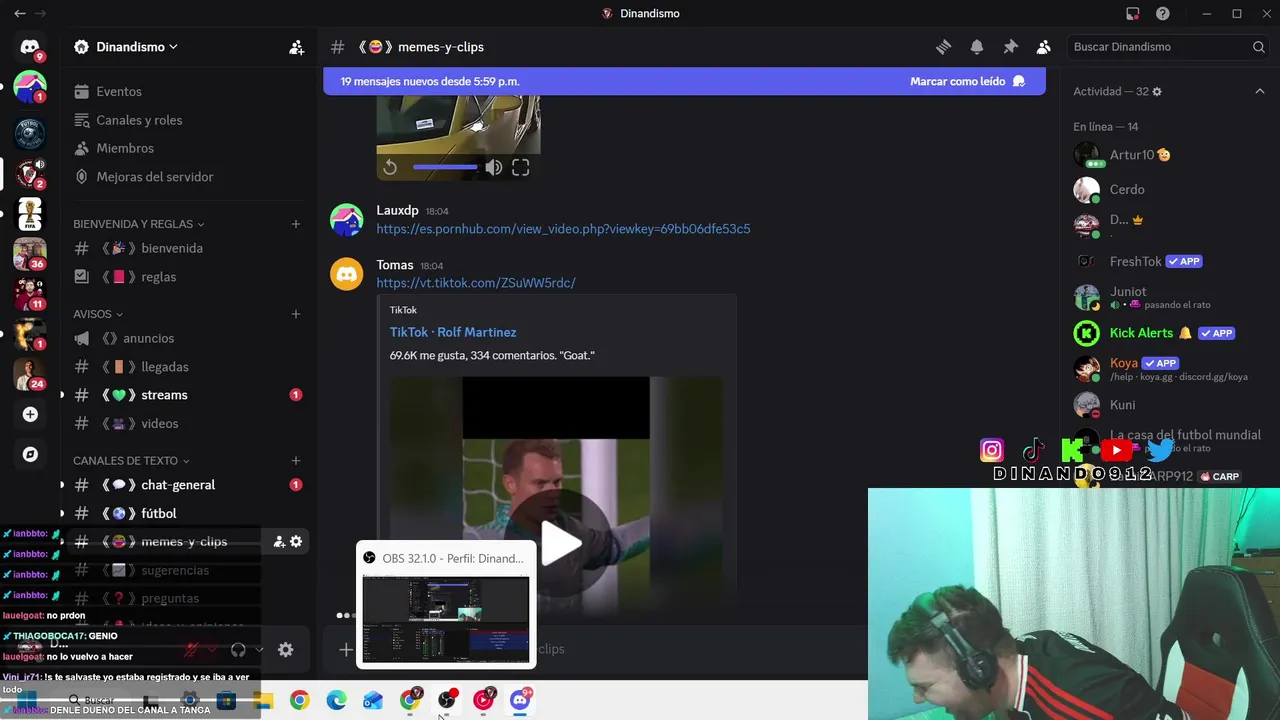Open Koya app member entry
The image size is (1280, 720).
[1168, 369]
